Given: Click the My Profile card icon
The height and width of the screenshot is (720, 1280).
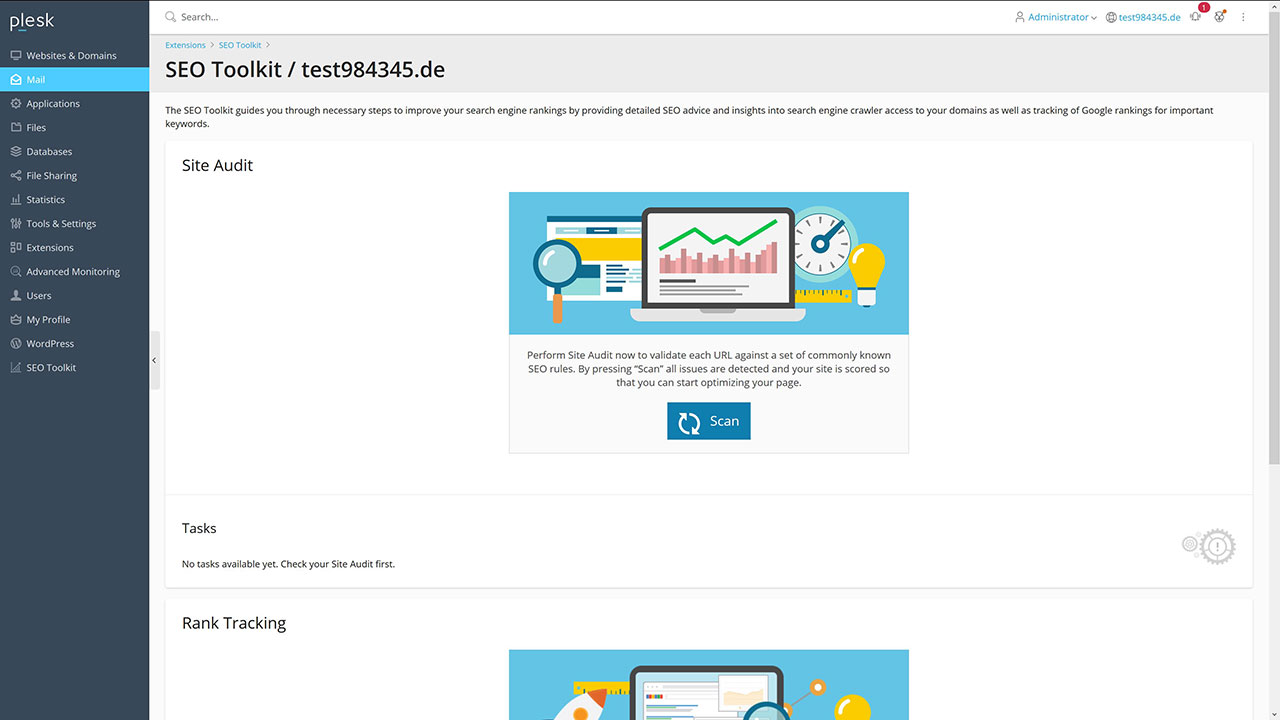Looking at the screenshot, I should tap(16, 320).
